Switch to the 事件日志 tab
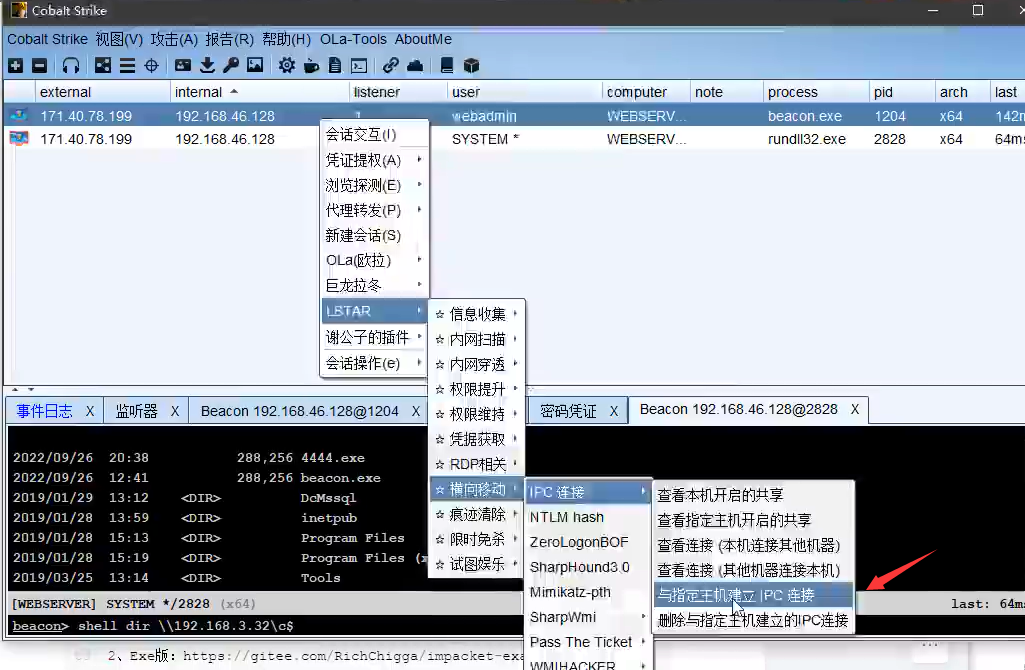This screenshot has height=670, width=1025. 44,411
